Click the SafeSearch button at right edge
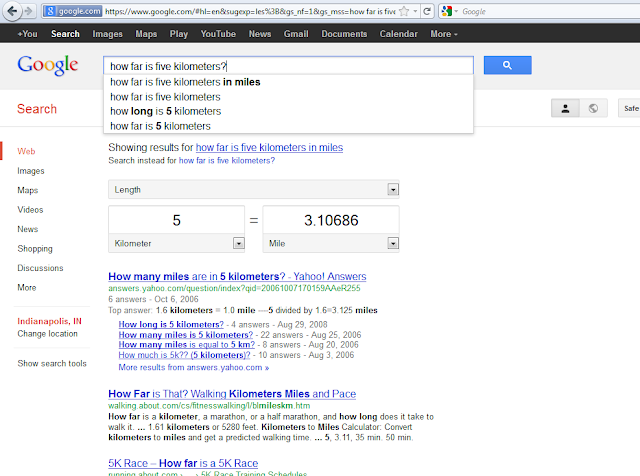Viewport: 640px width, 476px height. [629, 108]
